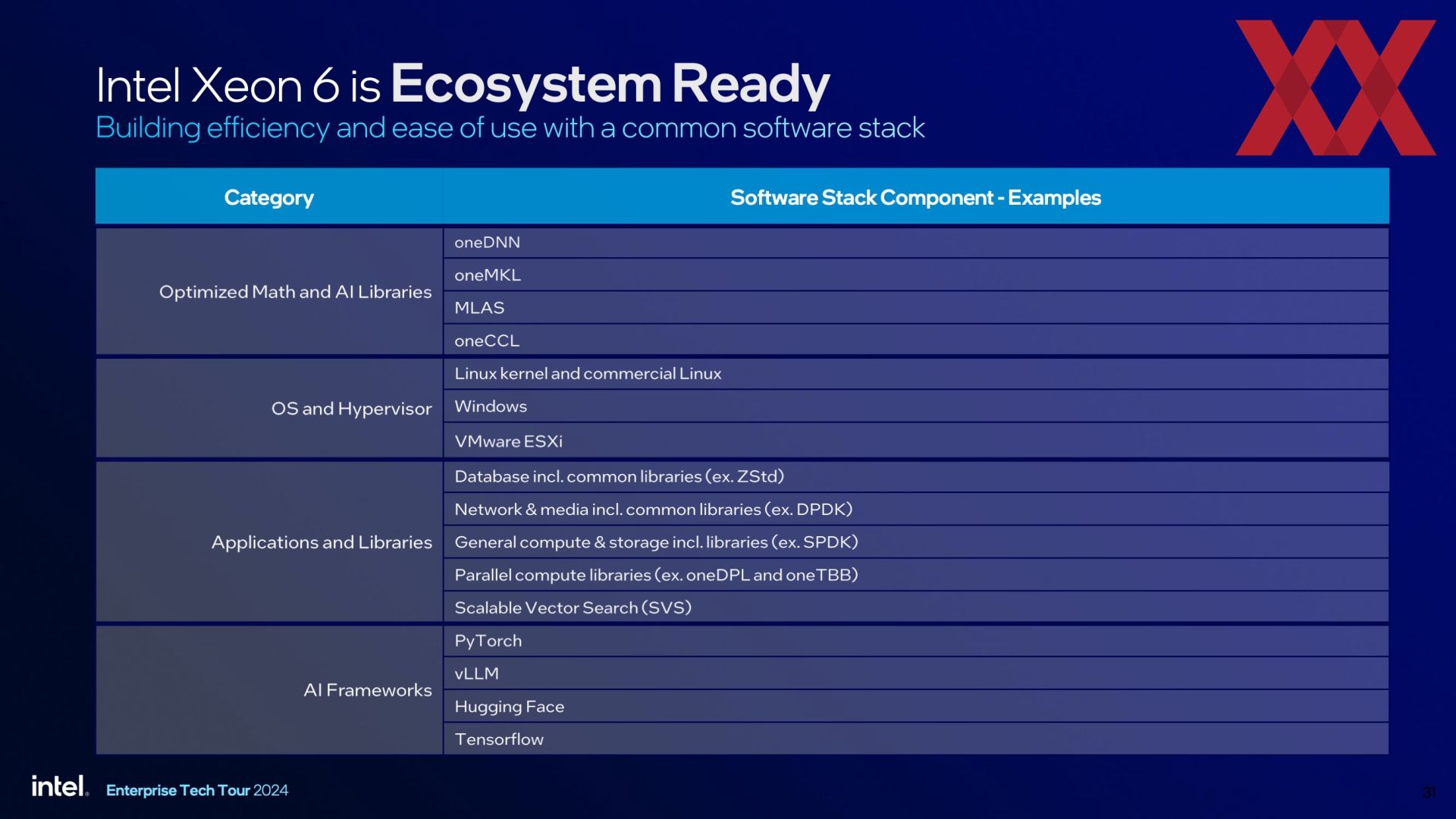Click the 'Category' column header
Screen dimensions: 1456x819
269,197
